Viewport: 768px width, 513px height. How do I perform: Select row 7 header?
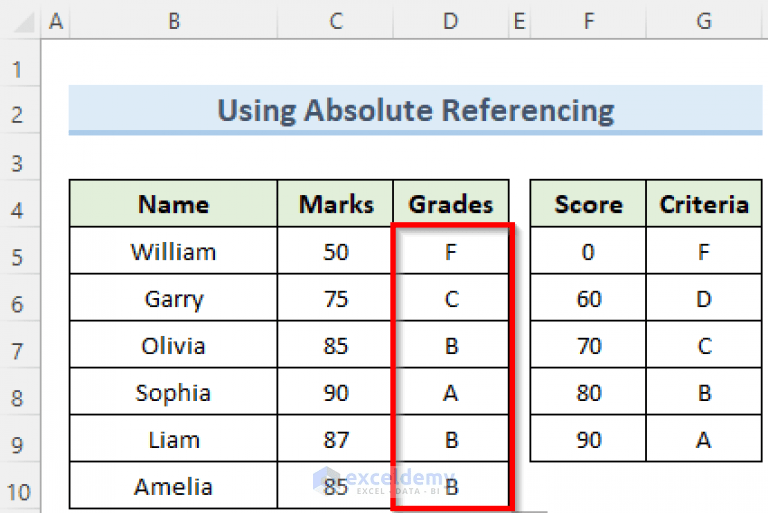pyautogui.click(x=20, y=345)
